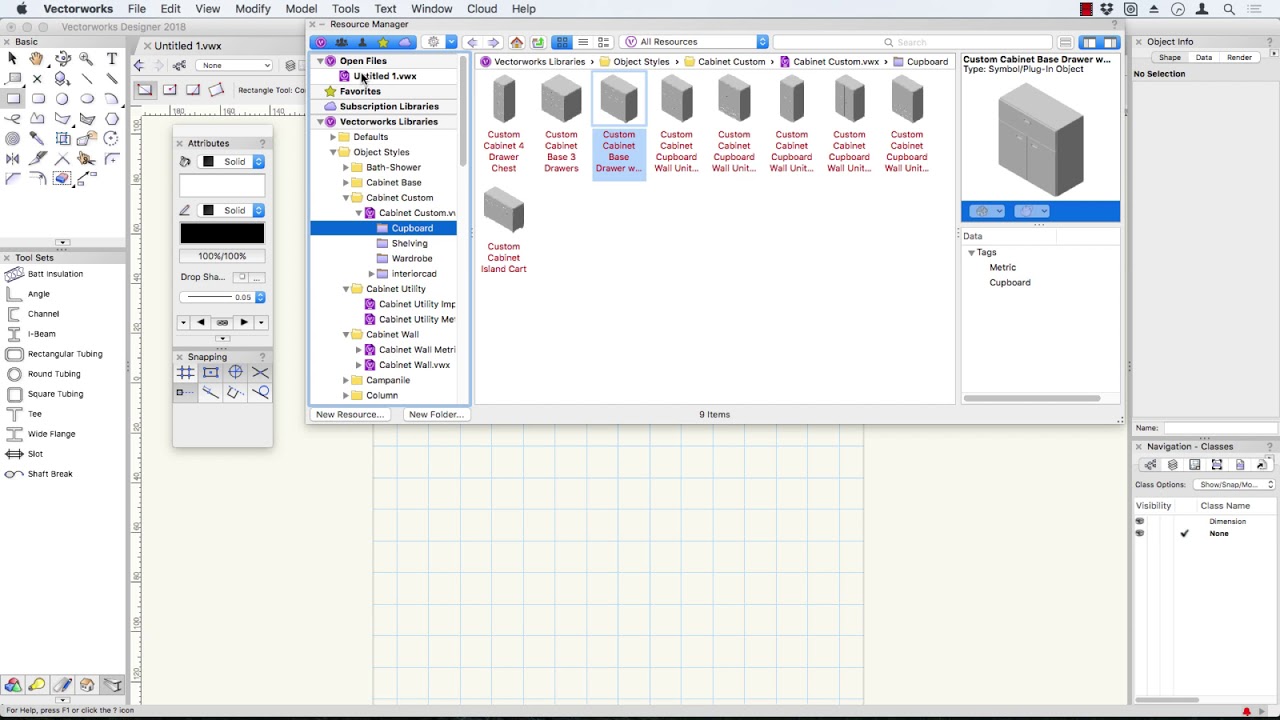Go back in Resource Manager browser

[x=472, y=42]
